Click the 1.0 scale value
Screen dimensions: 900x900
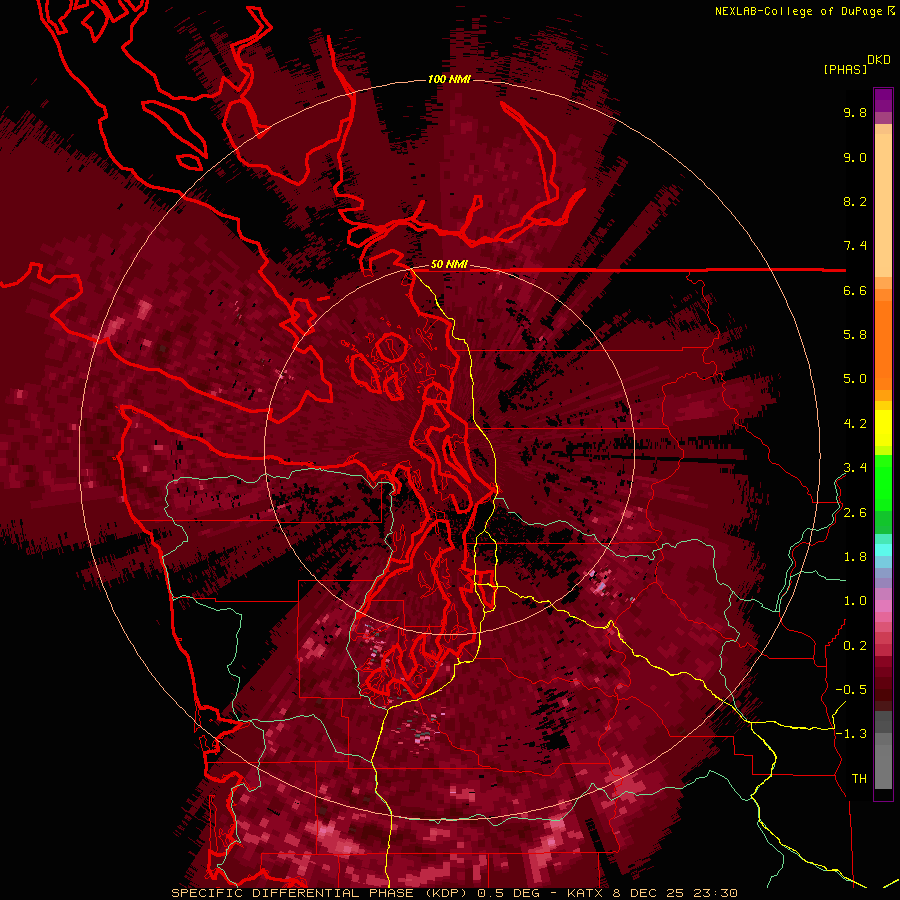point(855,601)
